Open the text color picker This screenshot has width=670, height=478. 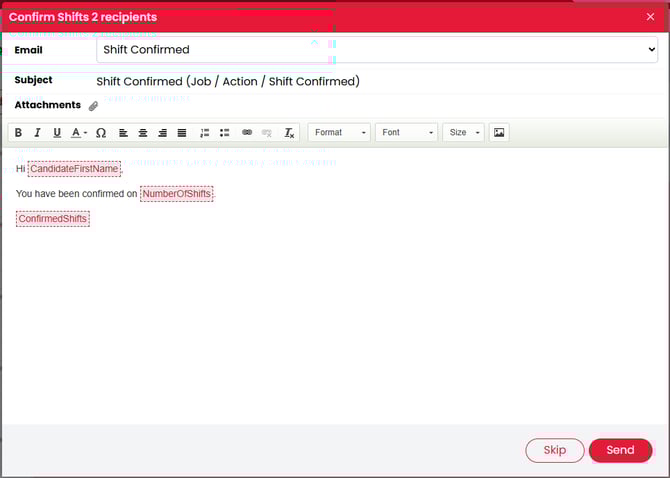tap(79, 133)
